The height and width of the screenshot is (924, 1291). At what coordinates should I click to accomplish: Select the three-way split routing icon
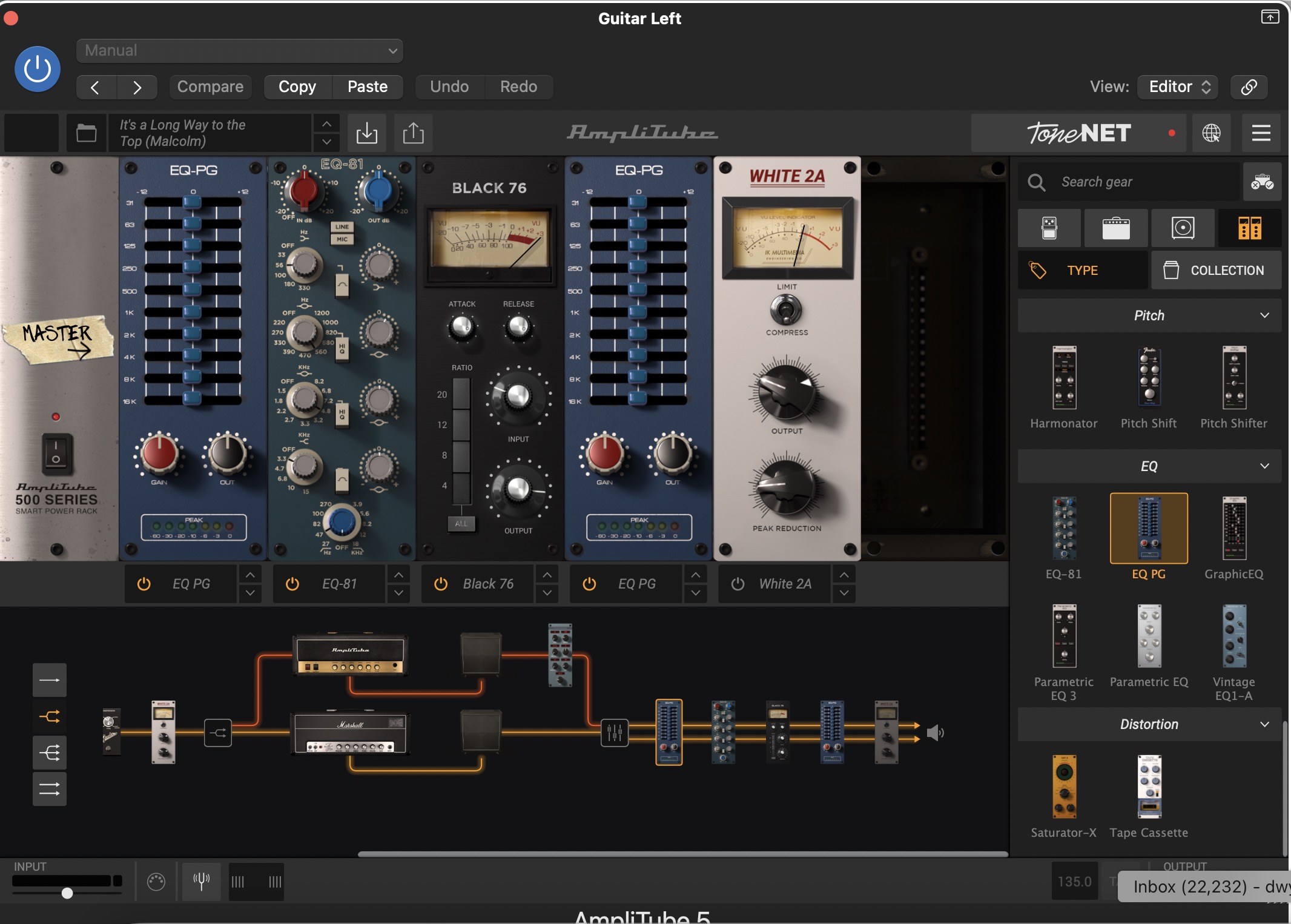50,753
